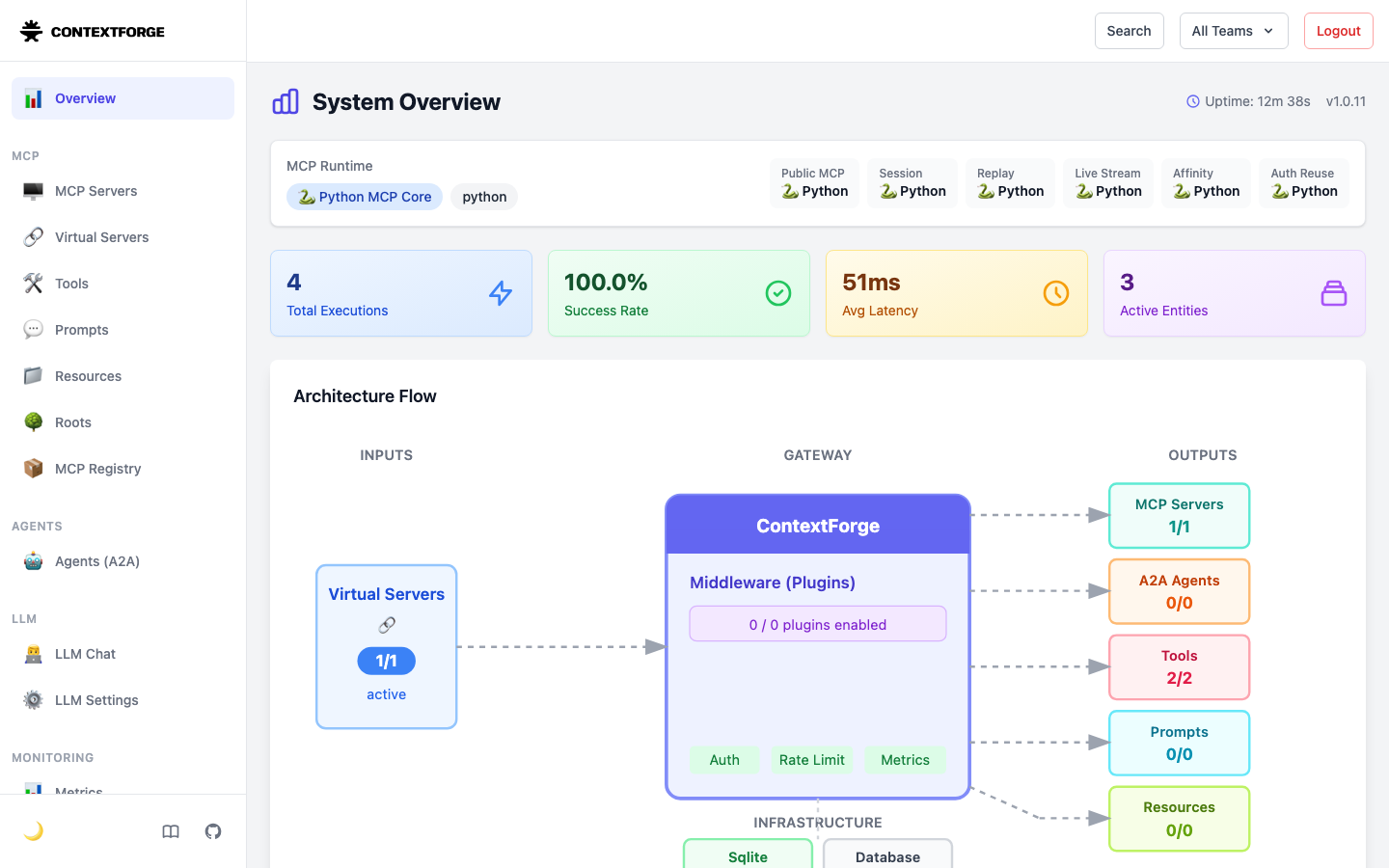Open LLM Settings from sidebar
This screenshot has width=1389, height=868.
point(123,700)
